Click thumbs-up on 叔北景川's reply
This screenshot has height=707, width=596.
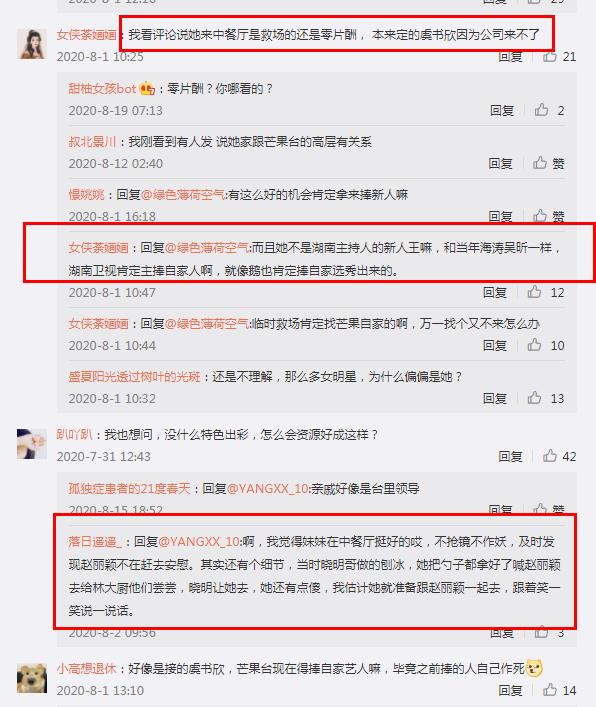[x=540, y=163]
